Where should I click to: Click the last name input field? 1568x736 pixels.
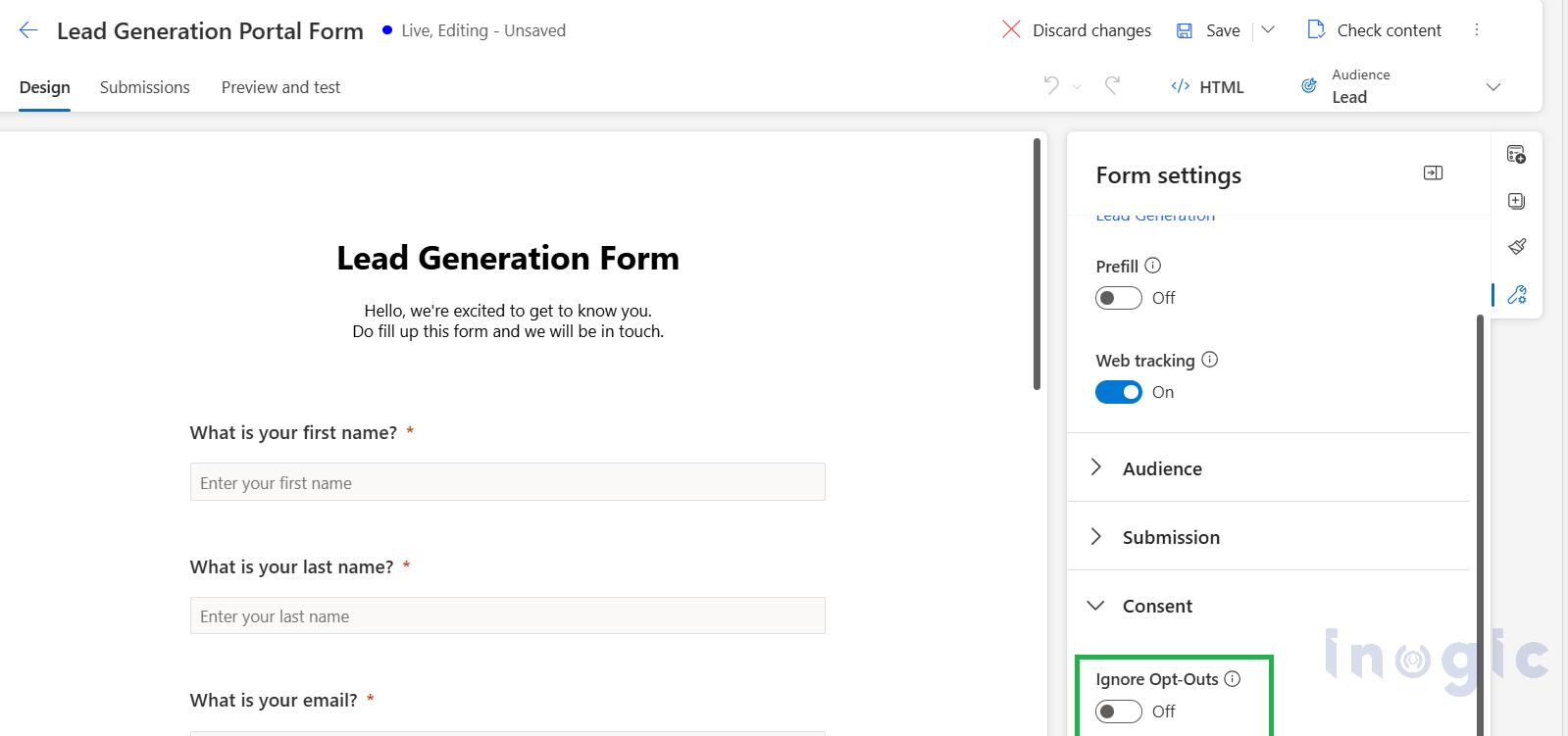click(507, 615)
